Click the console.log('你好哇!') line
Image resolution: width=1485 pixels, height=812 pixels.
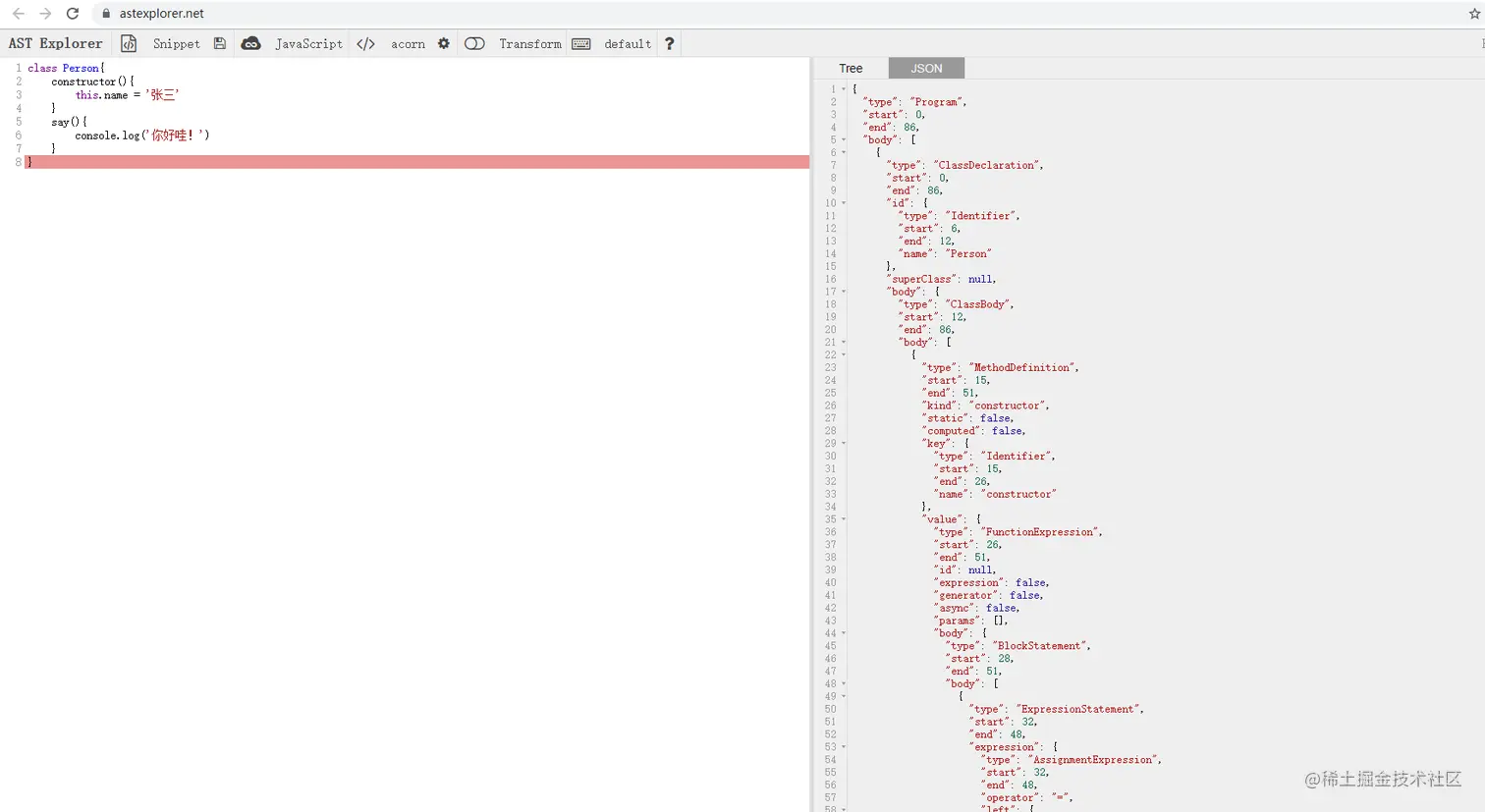tap(142, 135)
